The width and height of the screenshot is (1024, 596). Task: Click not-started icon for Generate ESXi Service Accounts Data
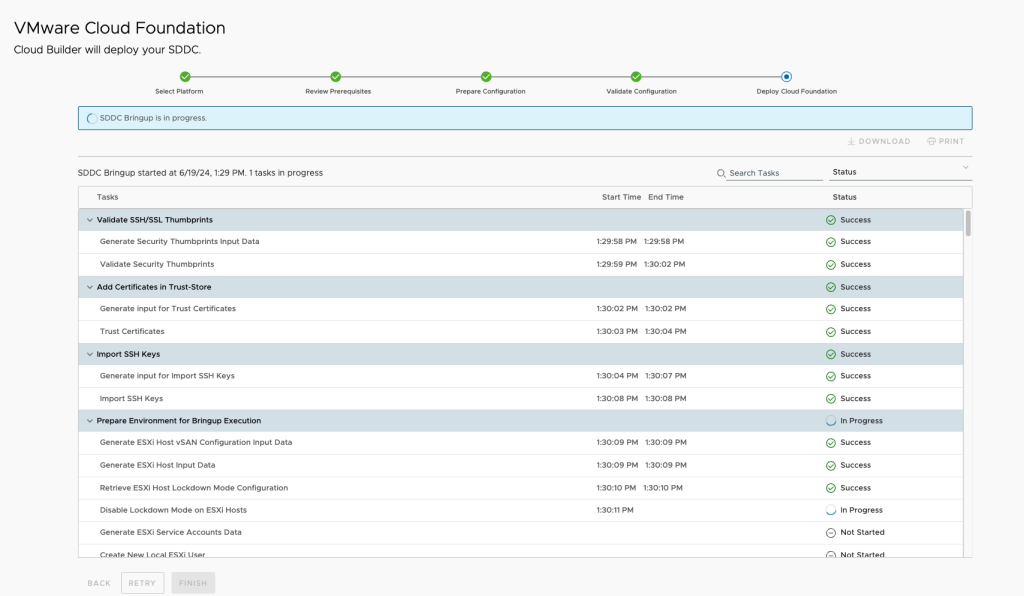[x=831, y=533]
